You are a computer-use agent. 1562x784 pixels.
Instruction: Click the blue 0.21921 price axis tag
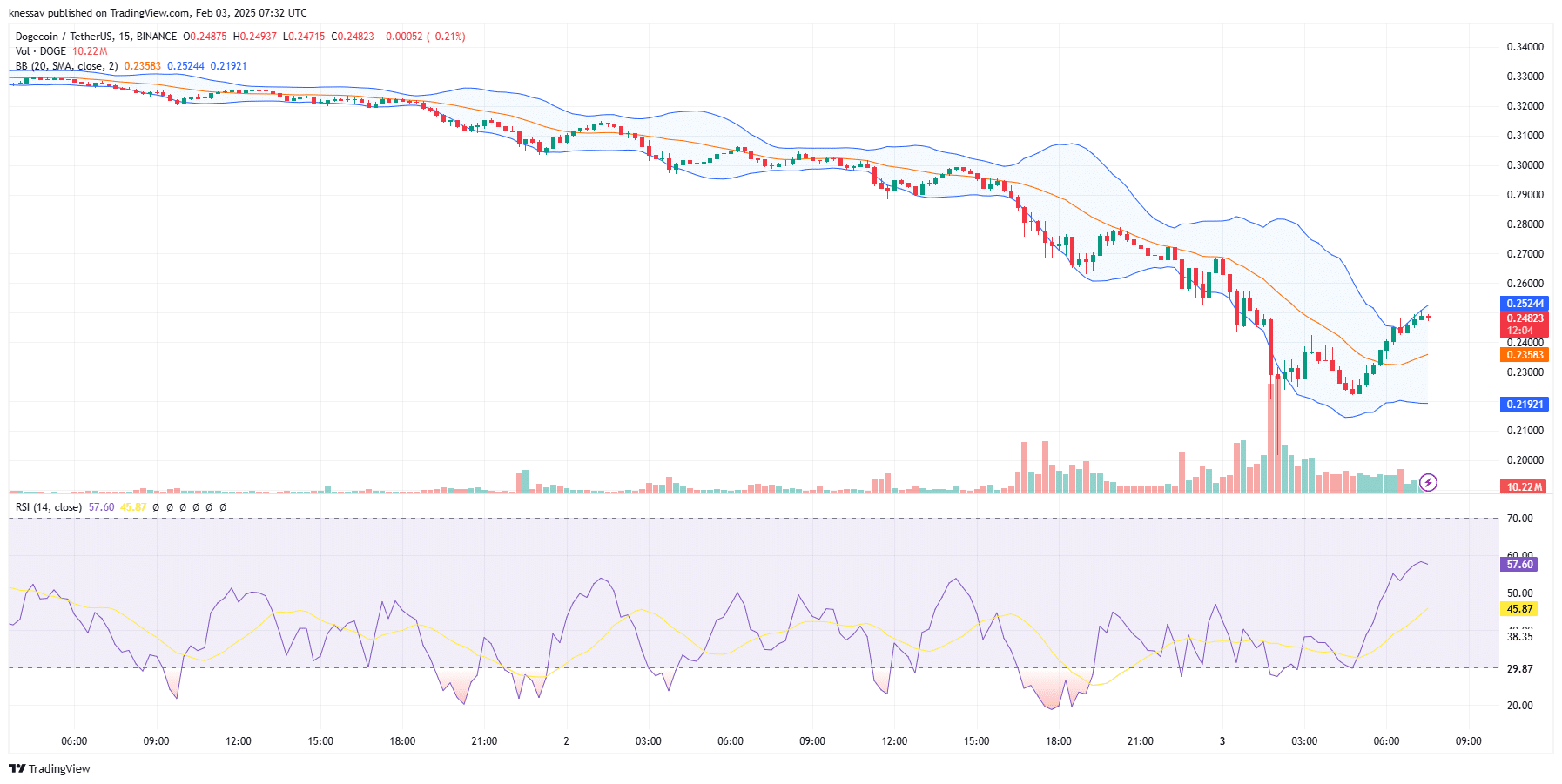click(1525, 405)
